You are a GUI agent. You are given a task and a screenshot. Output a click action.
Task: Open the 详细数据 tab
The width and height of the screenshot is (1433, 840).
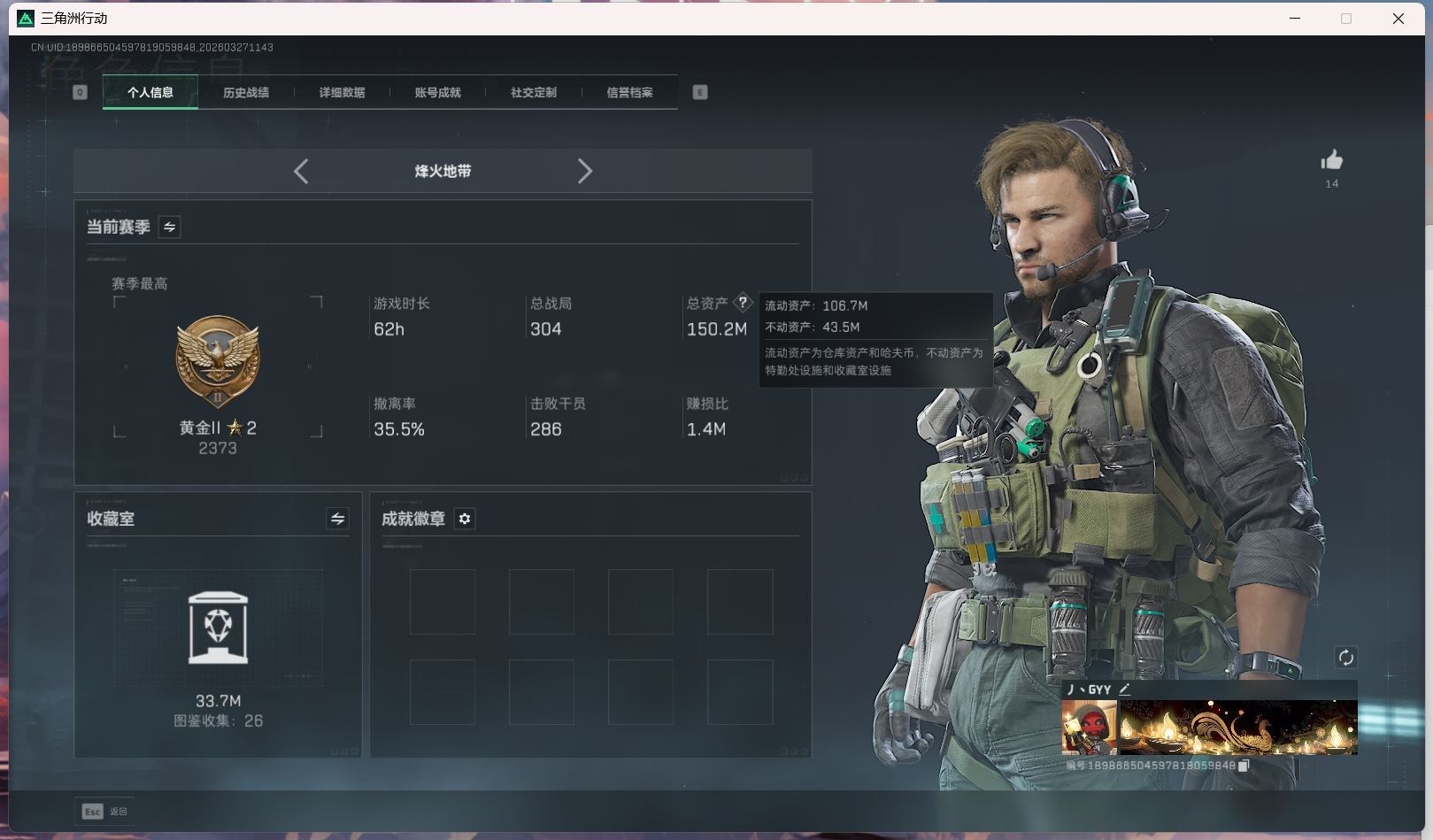coord(342,92)
